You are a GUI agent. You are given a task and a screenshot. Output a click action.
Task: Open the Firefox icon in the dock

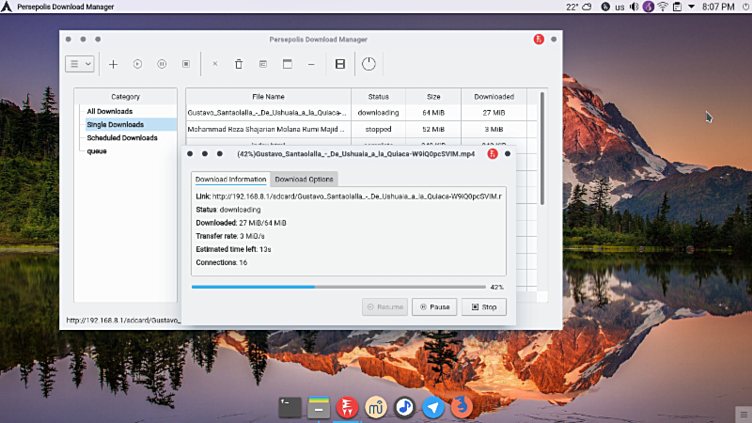(x=461, y=407)
